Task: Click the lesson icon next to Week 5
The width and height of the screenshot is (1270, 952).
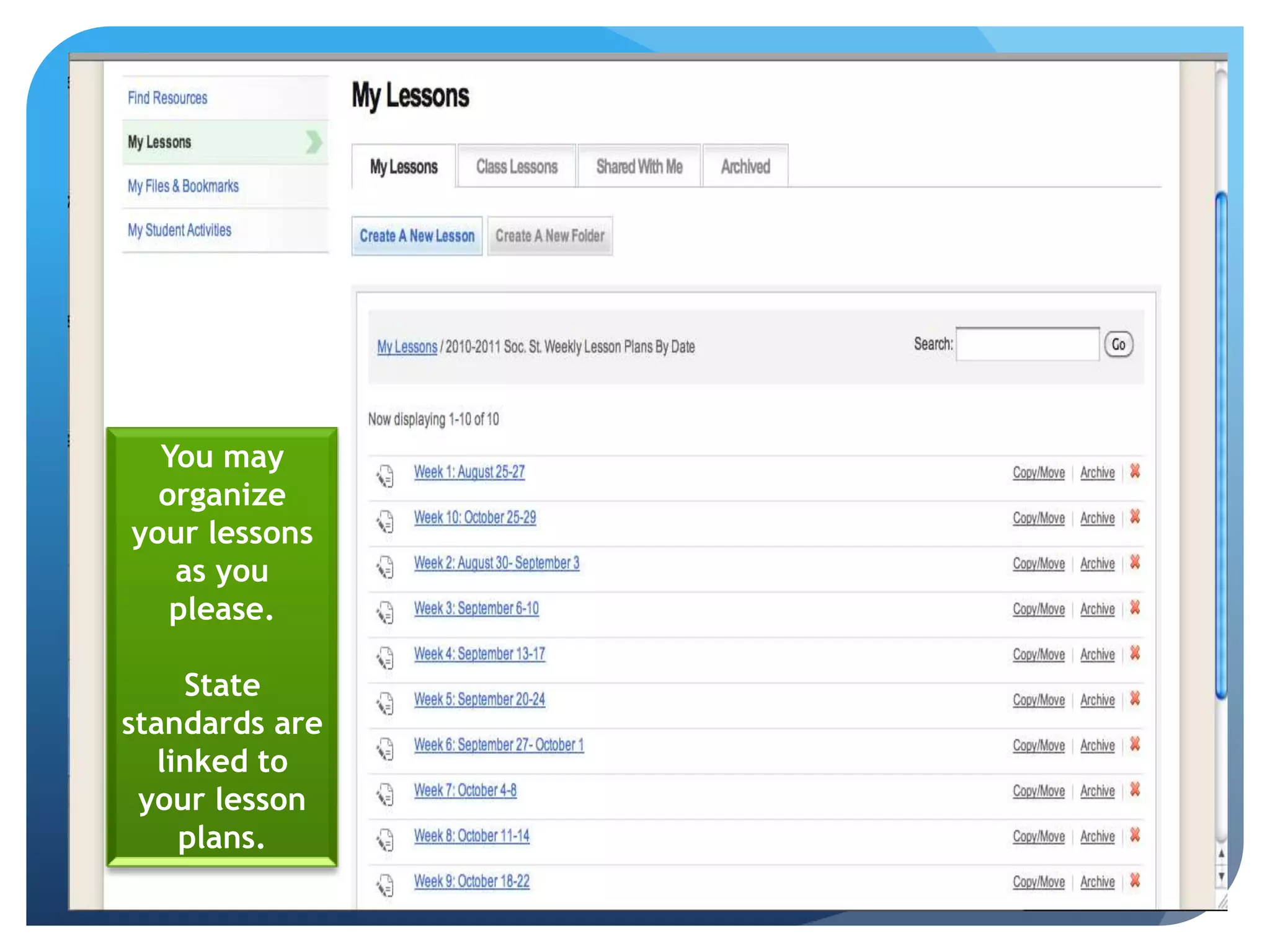Action: (x=385, y=703)
